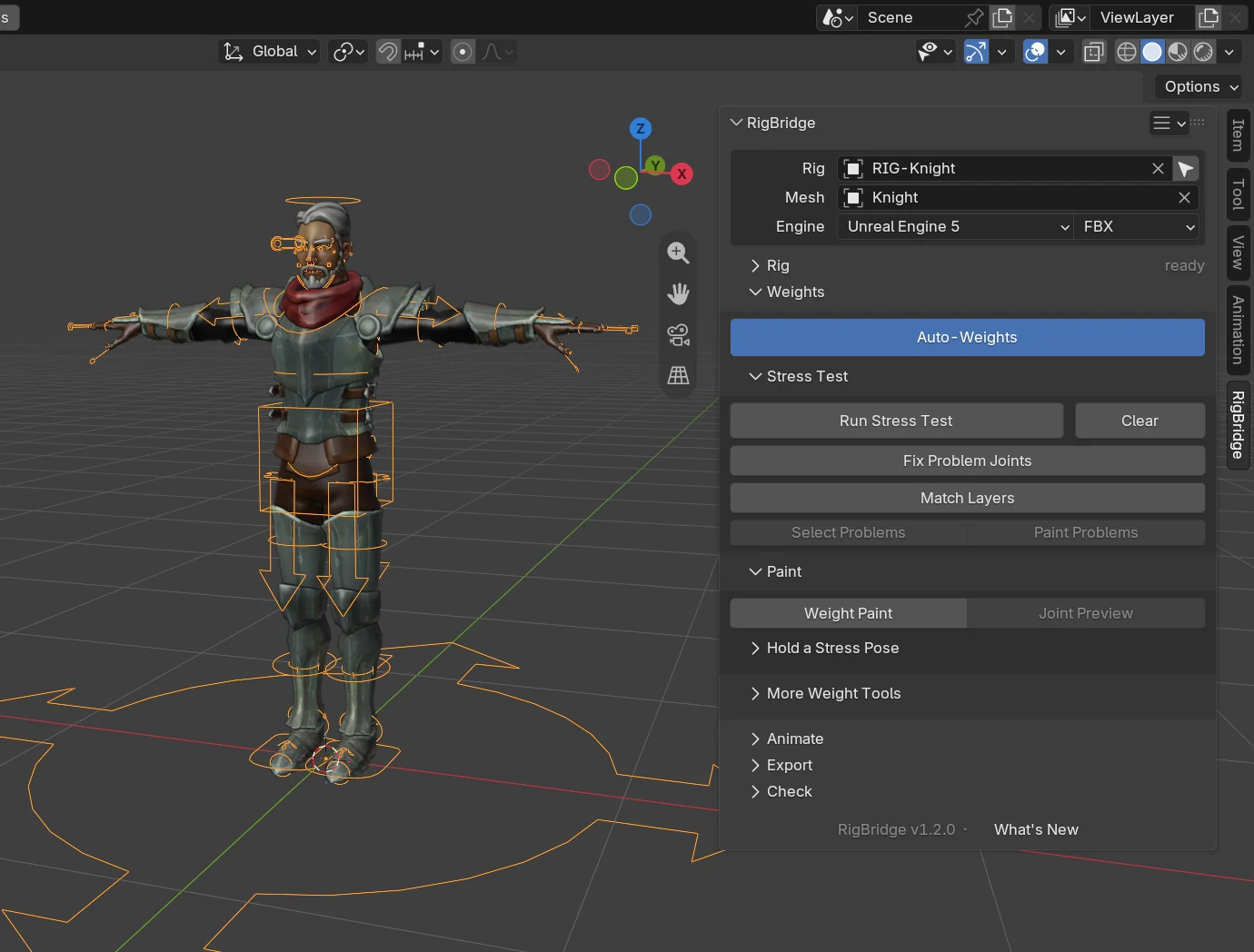Switch perspective/orthographic grid icon
Viewport: 1254px width, 952px height.
point(678,375)
